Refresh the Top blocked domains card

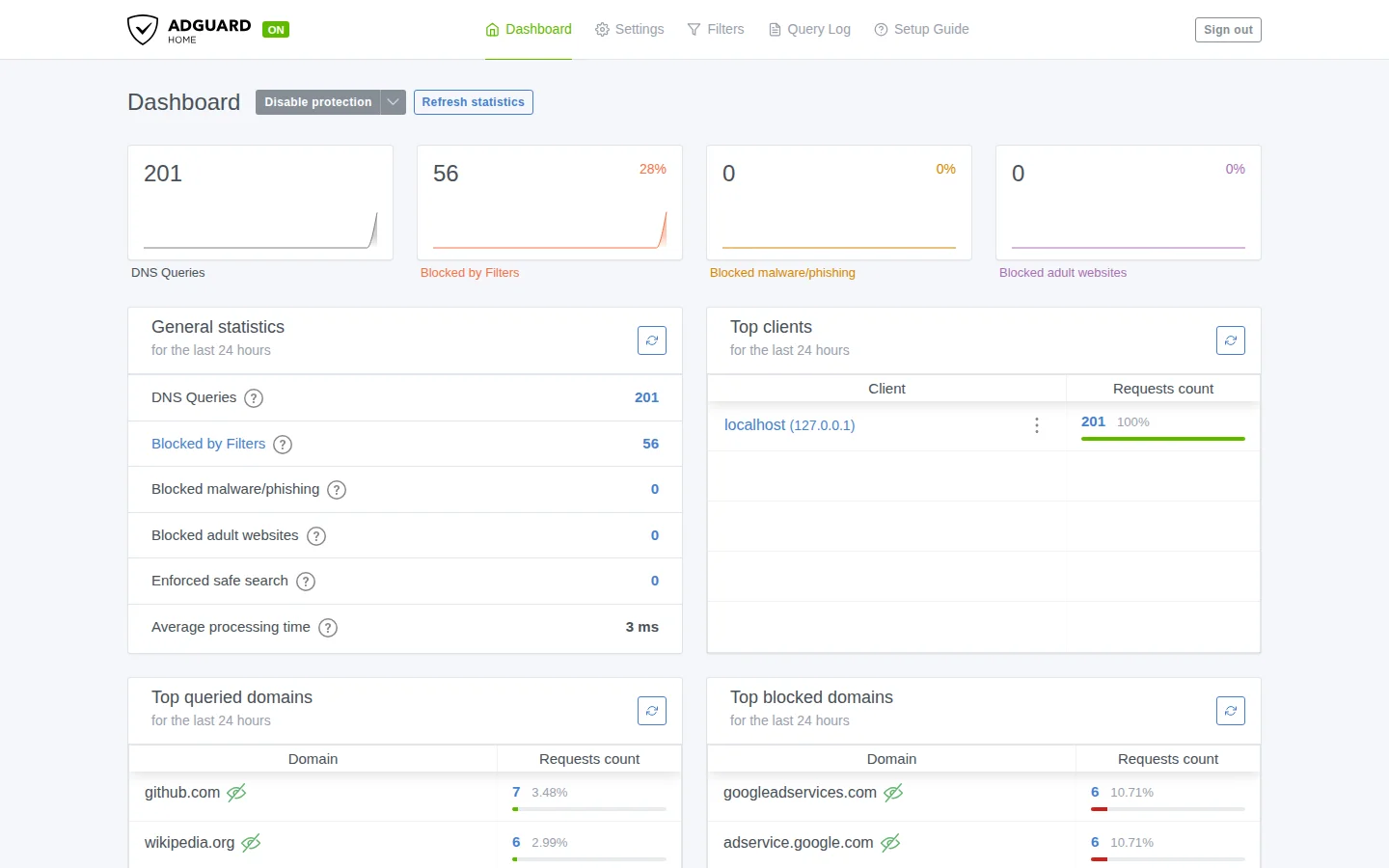coord(1231,711)
